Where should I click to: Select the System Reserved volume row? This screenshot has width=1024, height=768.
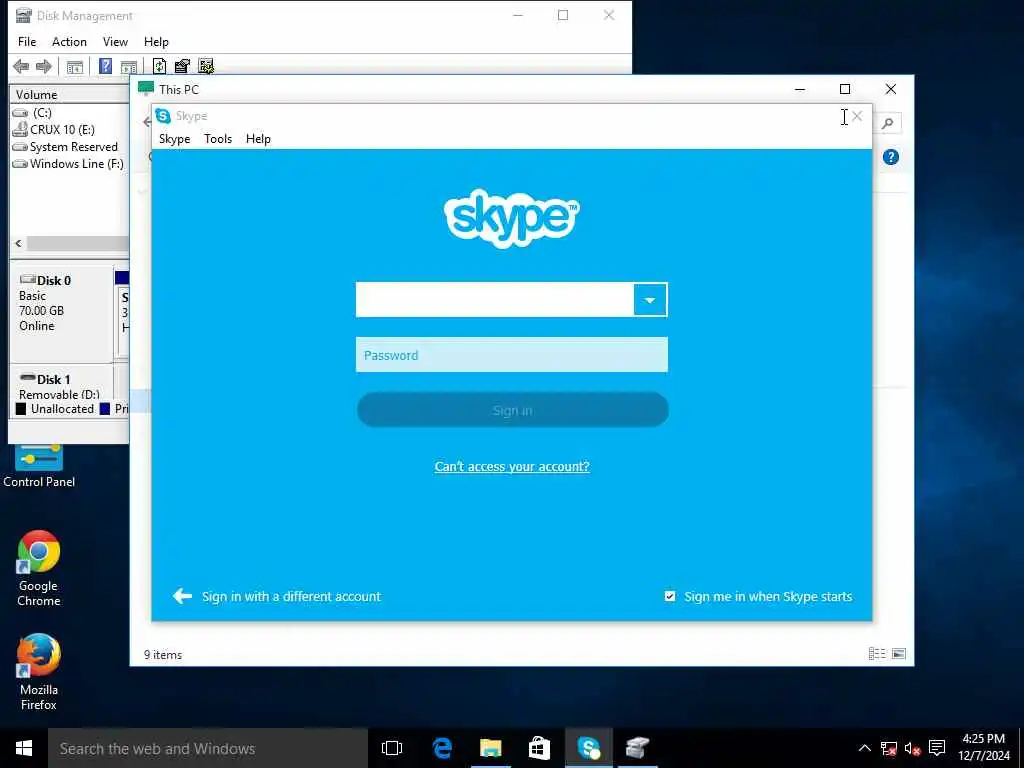point(69,147)
